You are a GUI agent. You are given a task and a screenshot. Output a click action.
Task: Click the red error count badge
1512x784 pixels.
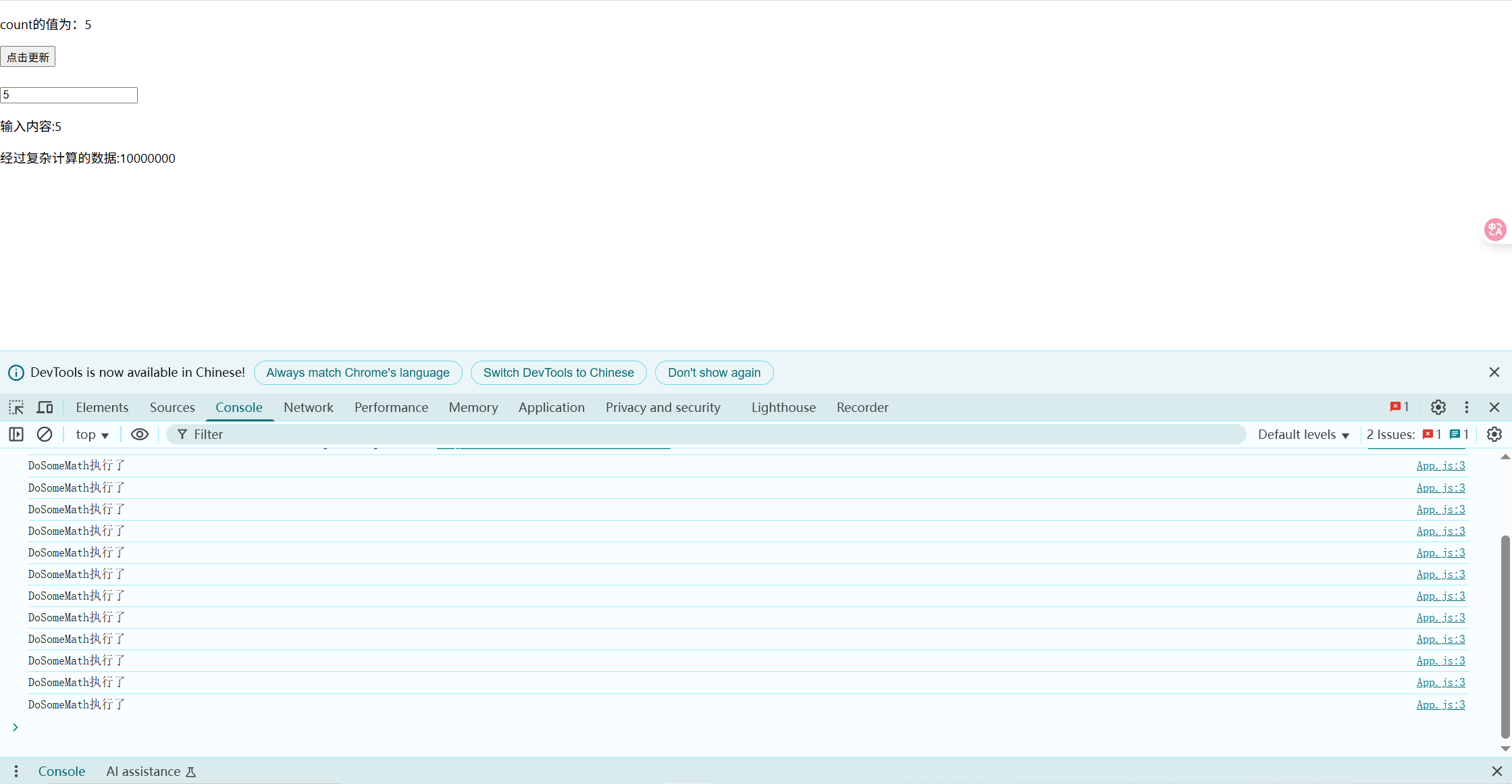click(1399, 407)
